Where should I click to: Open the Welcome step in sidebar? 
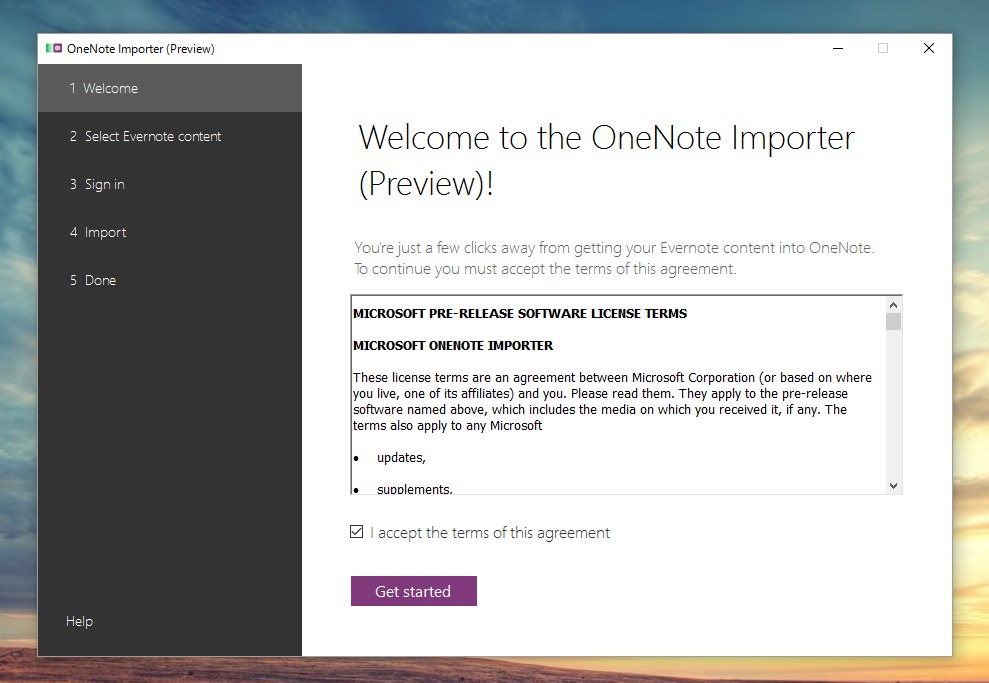[x=170, y=88]
